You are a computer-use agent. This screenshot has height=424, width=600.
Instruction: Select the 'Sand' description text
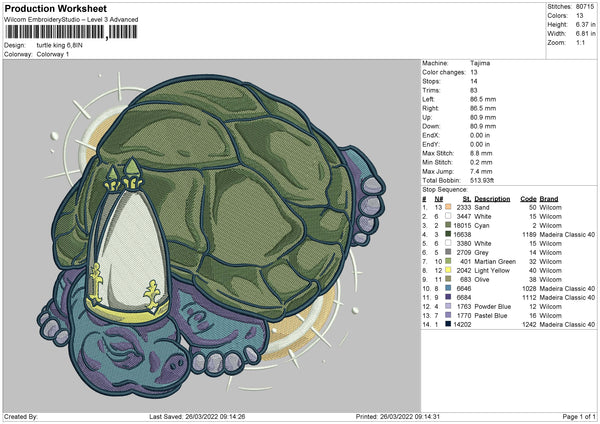482,207
